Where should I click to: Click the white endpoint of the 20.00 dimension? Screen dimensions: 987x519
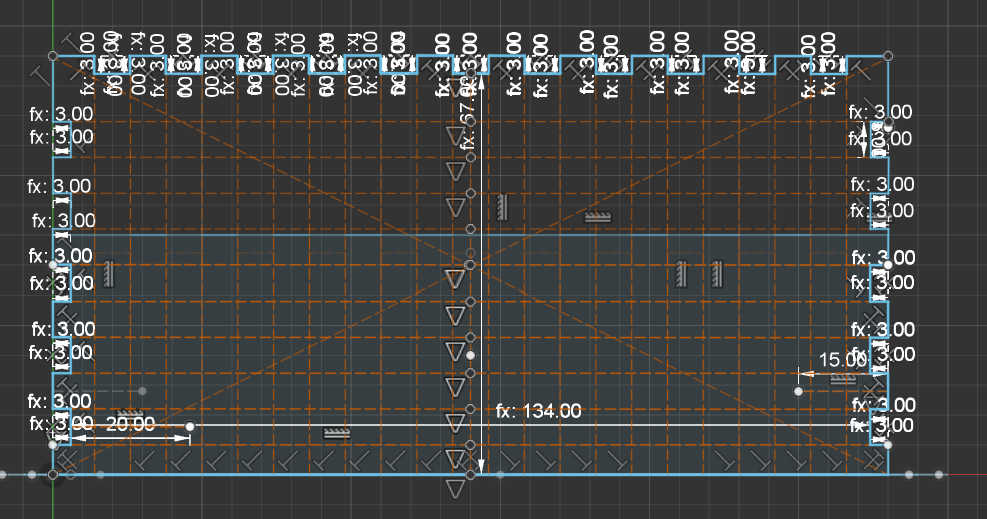point(190,427)
